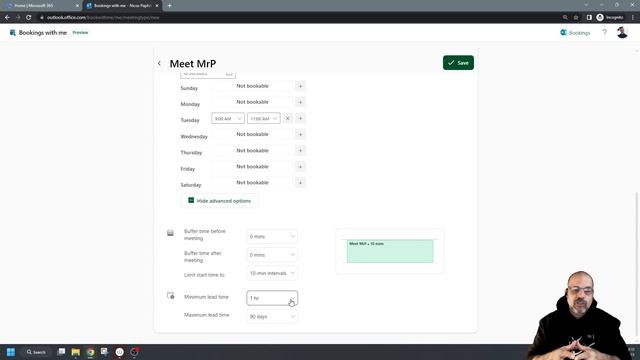Open the Minimum lead time dropdown

[272, 298]
